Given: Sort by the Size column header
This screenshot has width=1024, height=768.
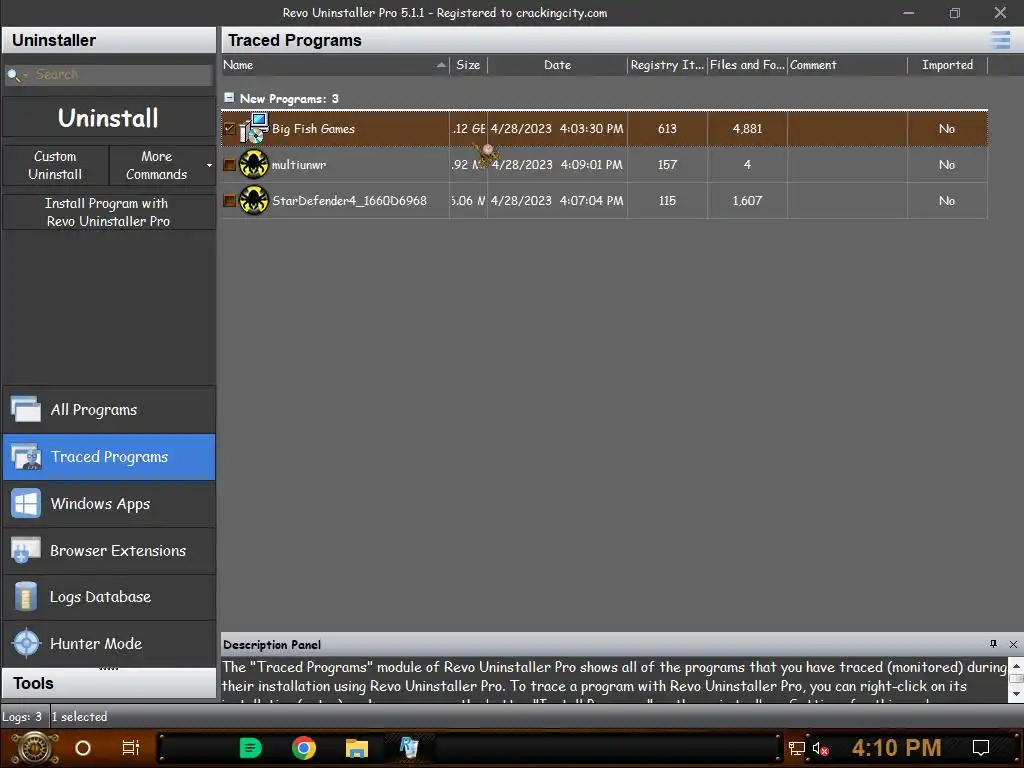Looking at the screenshot, I should point(468,65).
